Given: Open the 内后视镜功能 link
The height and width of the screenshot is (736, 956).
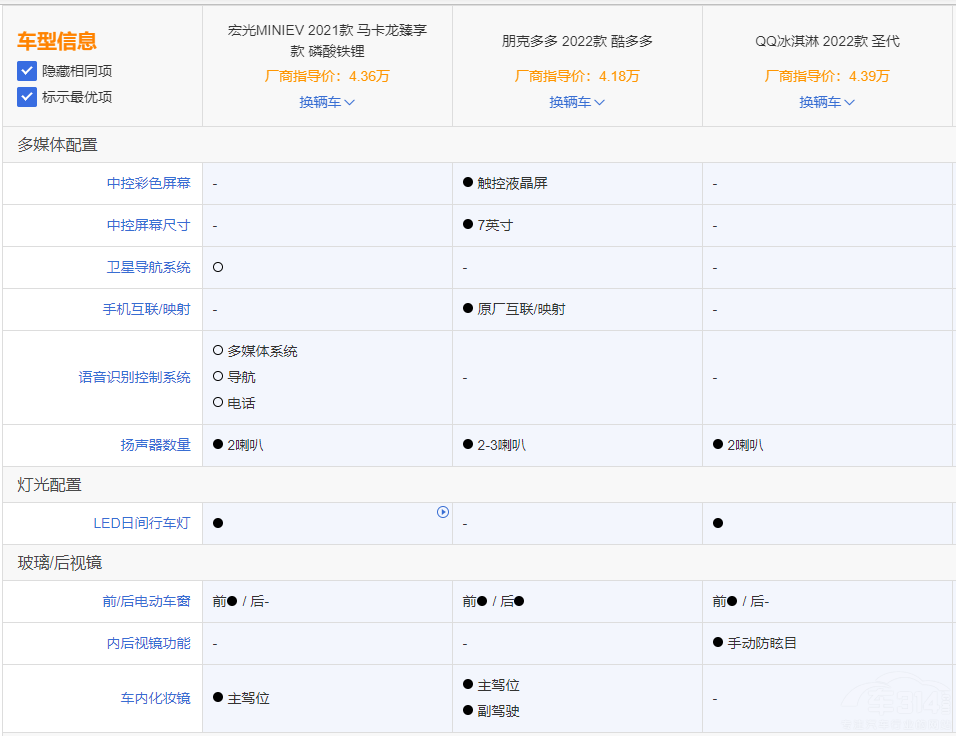Looking at the screenshot, I should [149, 643].
